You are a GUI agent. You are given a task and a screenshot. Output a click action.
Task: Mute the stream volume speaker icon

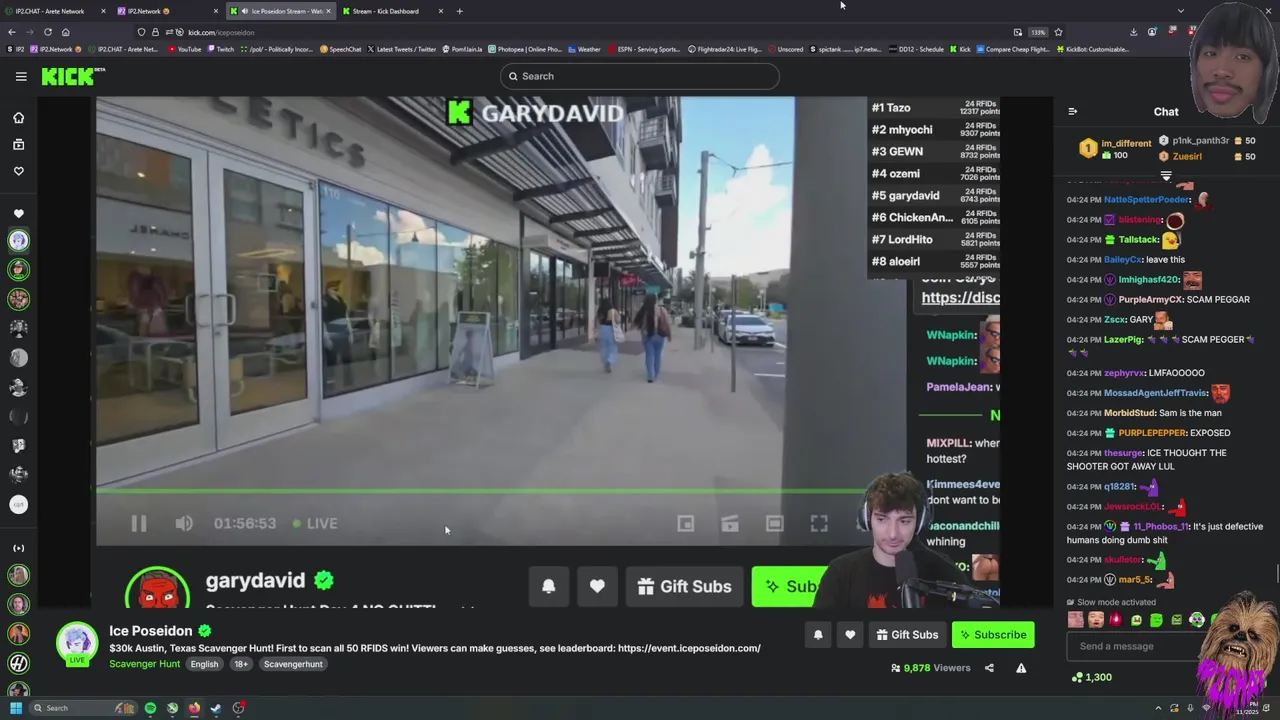184,523
